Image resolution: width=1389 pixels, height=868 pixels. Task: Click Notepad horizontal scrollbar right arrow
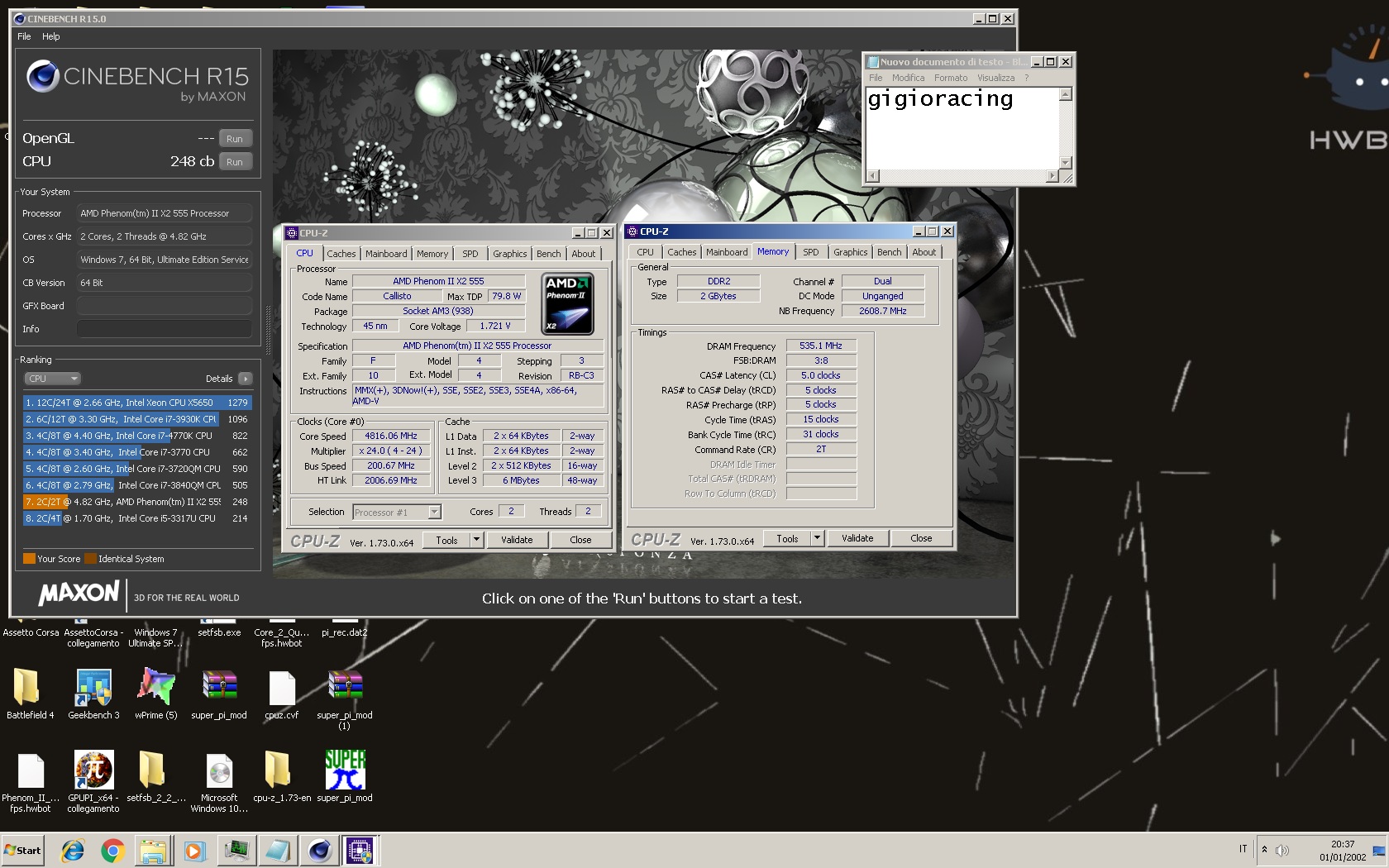[1052, 176]
